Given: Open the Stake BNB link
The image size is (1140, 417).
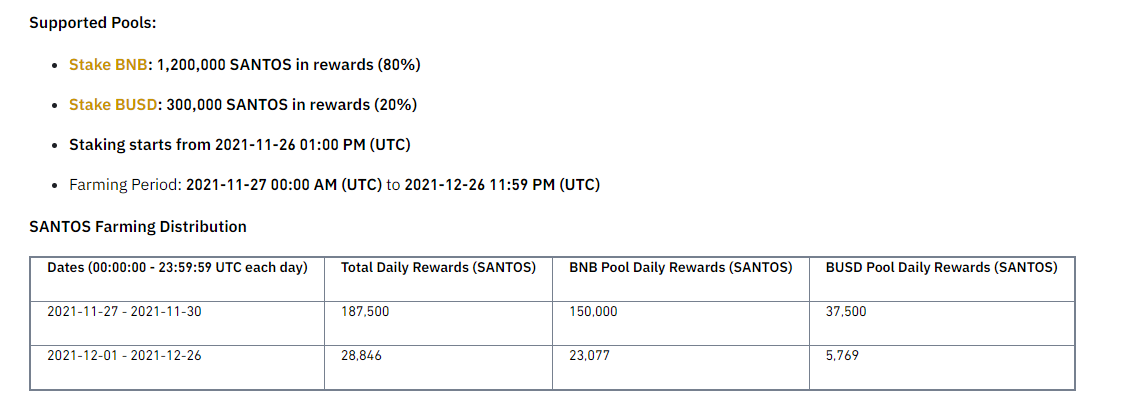Looking at the screenshot, I should pyautogui.click(x=108, y=65).
